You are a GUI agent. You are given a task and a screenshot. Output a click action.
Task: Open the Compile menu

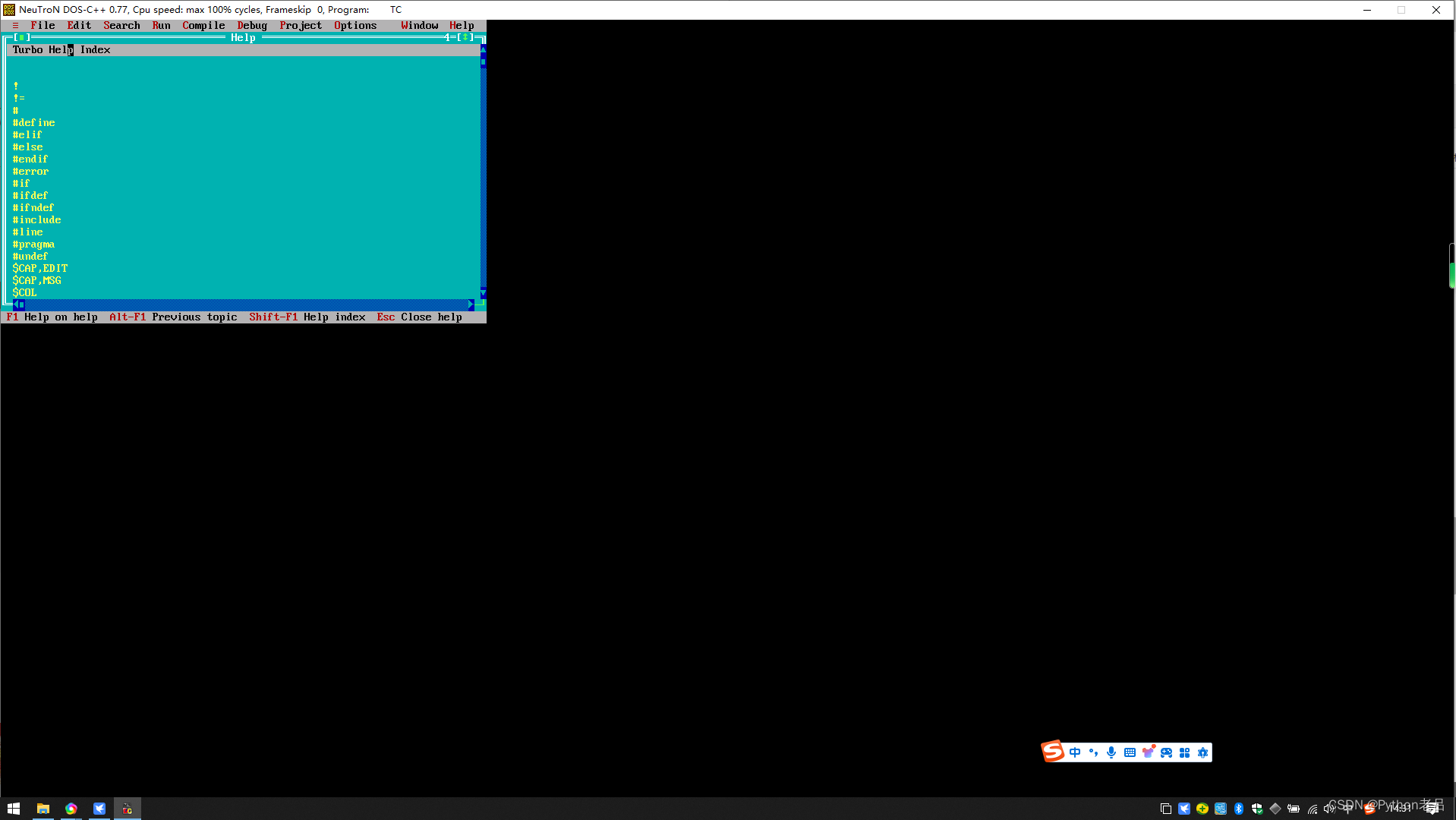pos(203,25)
